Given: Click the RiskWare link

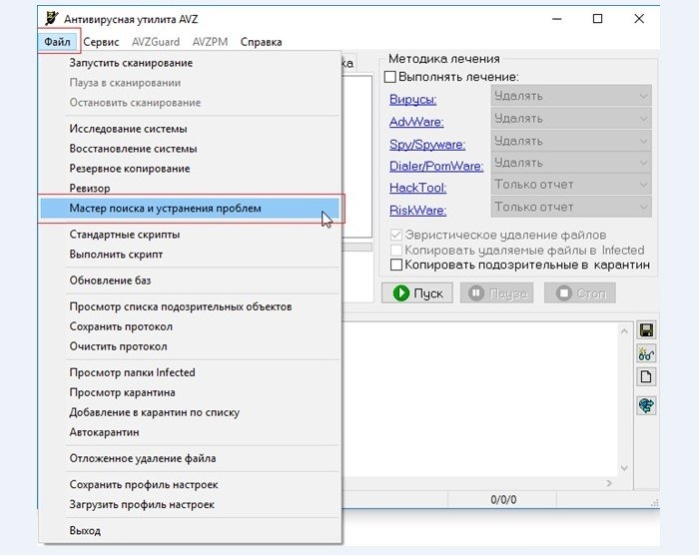Looking at the screenshot, I should pos(417,210).
